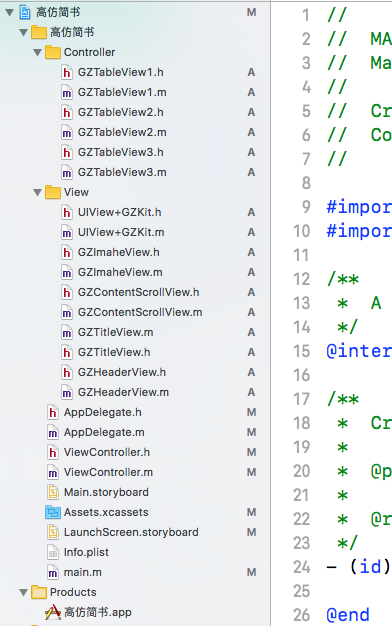
Task: Open GZHeaderView.m file
Action: click(x=123, y=392)
